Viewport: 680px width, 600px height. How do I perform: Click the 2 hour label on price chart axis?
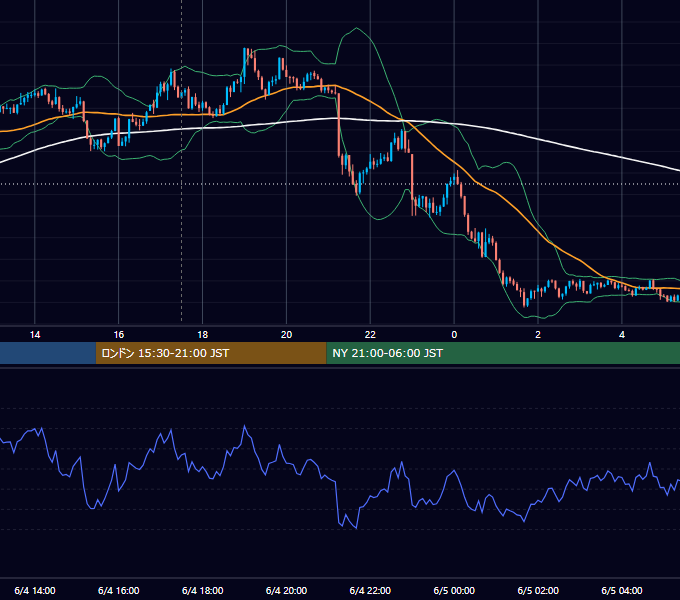pyautogui.click(x=538, y=335)
